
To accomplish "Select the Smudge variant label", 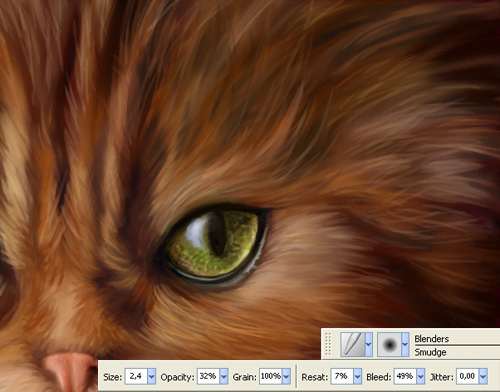I will [x=430, y=352].
